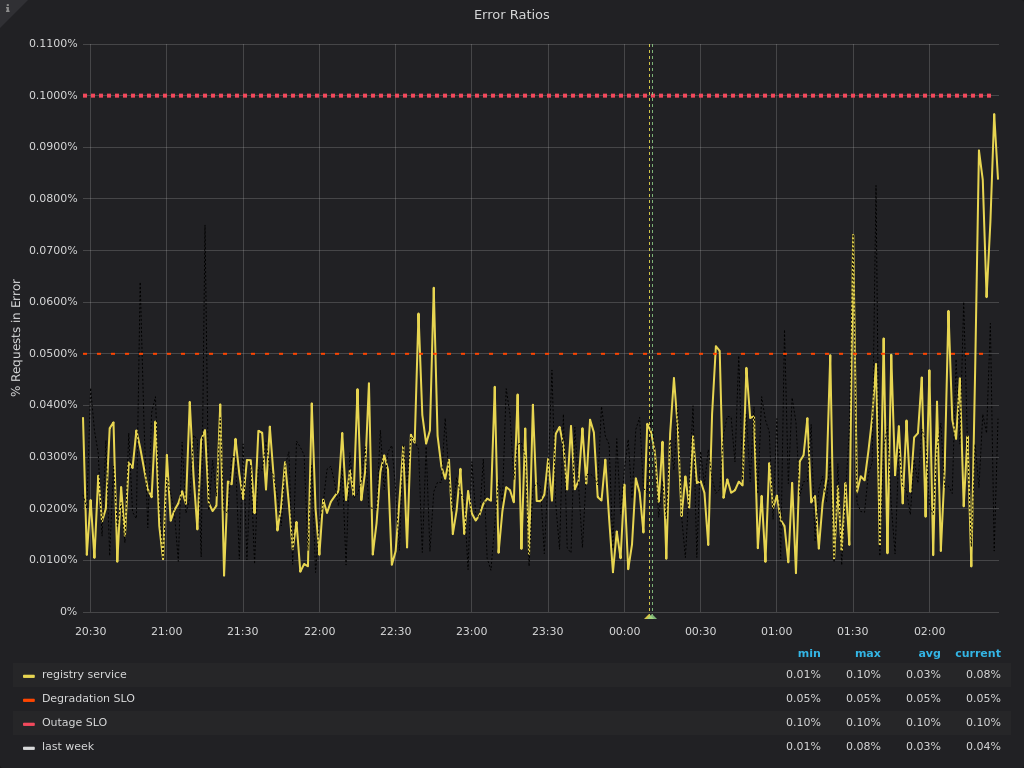Click the registry service current value 0.08%

[983, 675]
